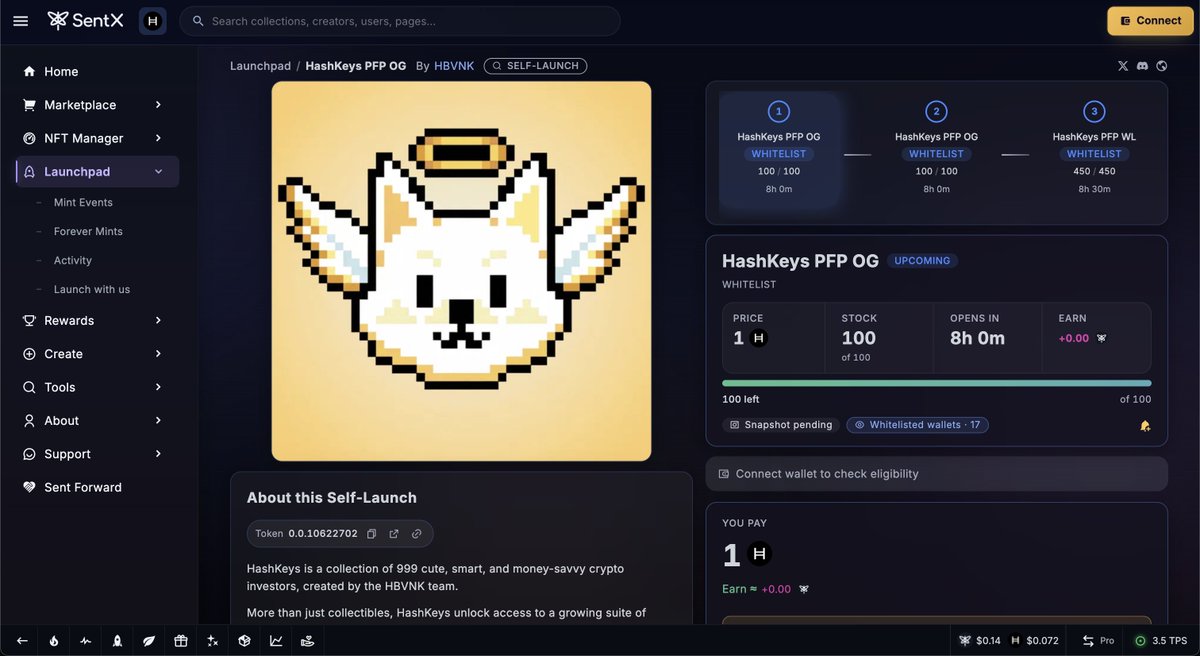1200x656 pixels.
Task: Click the Snapshot pending badge
Action: pos(781,425)
